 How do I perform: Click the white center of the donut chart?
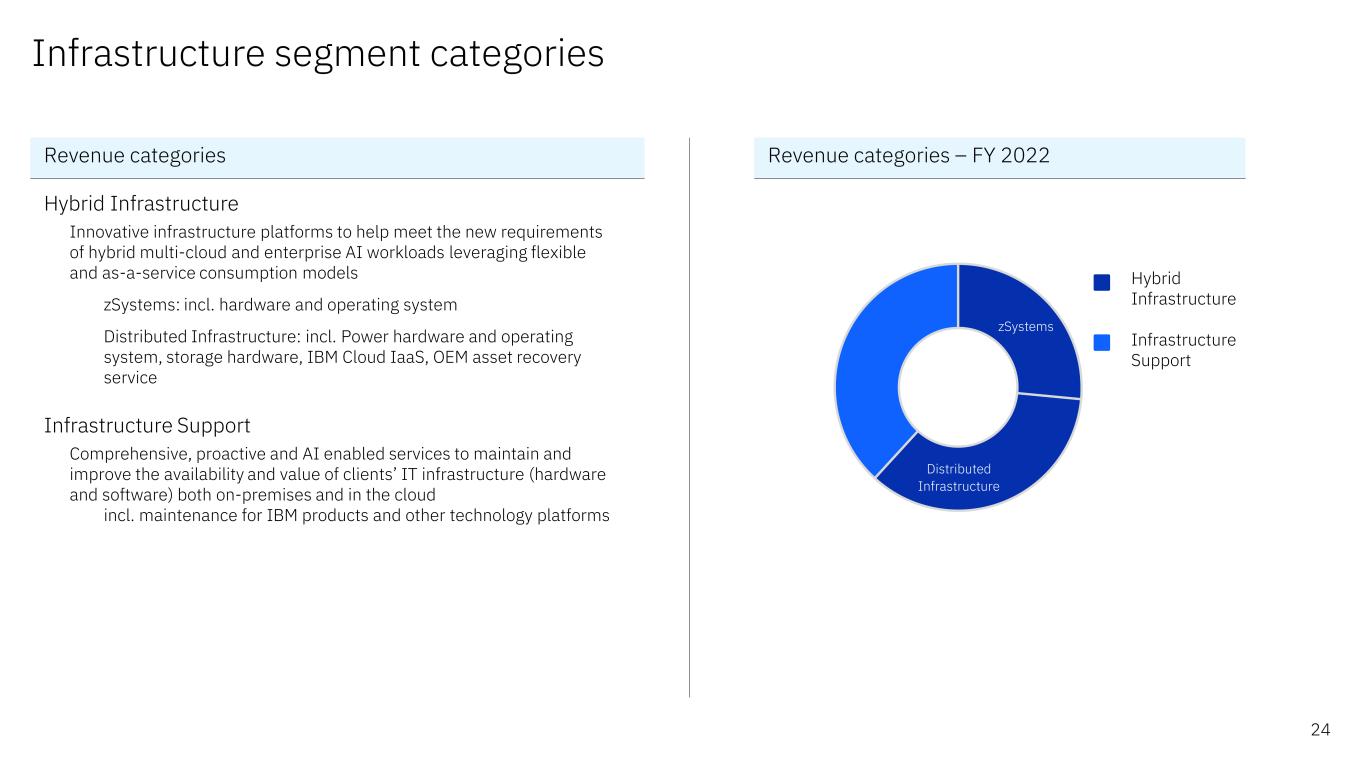958,388
